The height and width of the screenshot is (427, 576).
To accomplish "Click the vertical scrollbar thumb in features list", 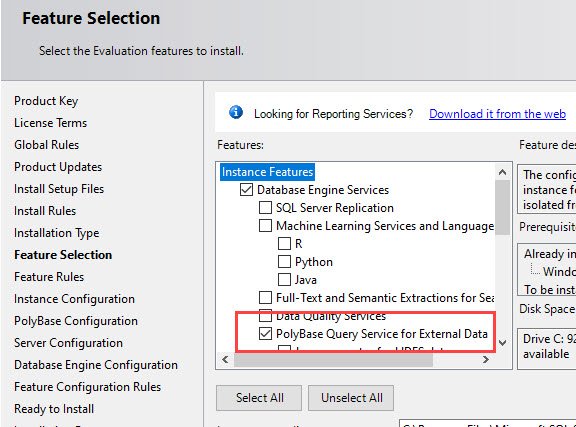I will coord(502,207).
